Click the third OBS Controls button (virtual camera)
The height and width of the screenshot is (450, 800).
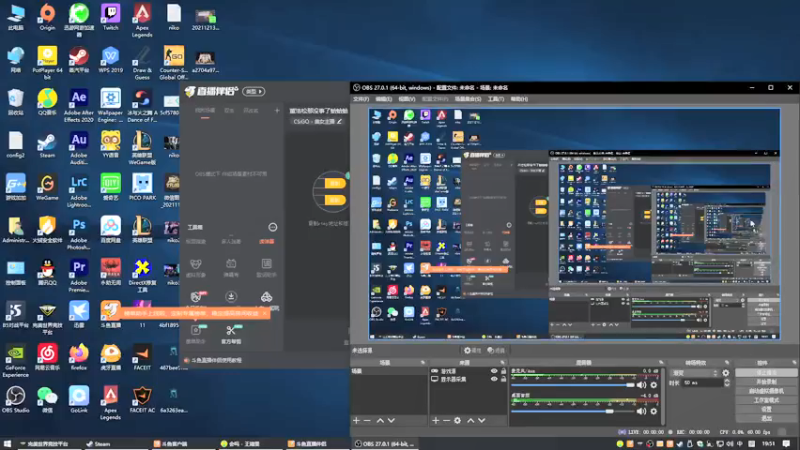tap(766, 391)
